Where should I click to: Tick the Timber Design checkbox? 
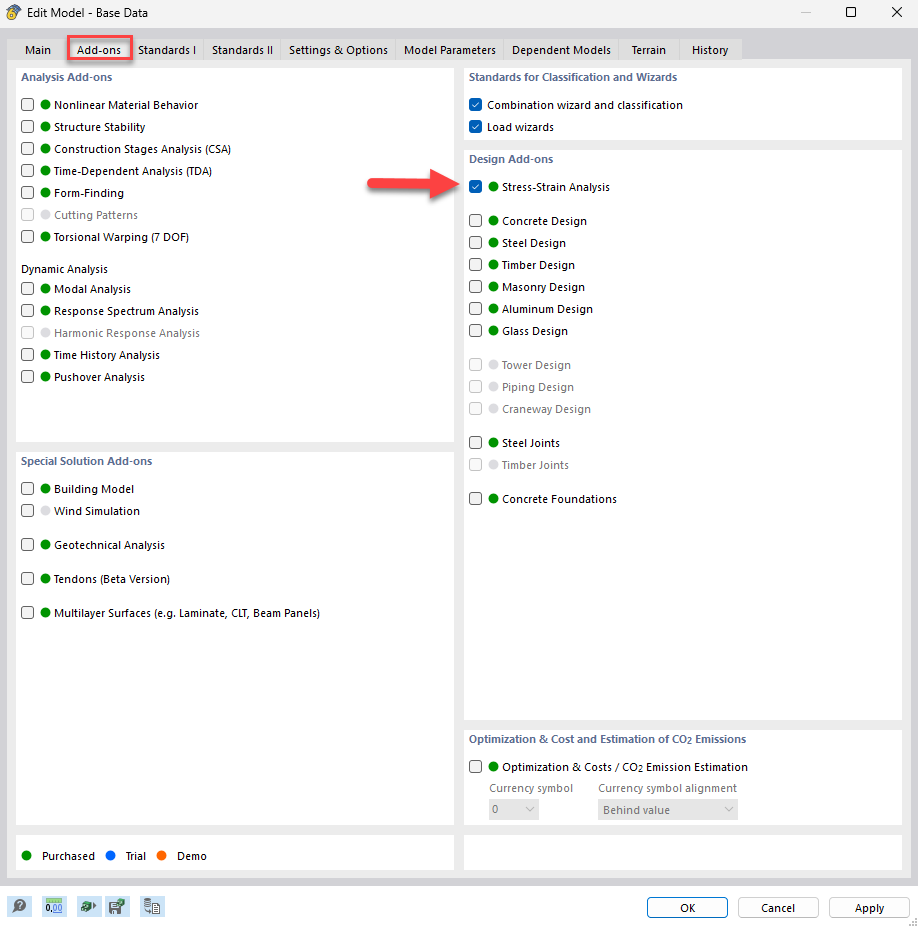point(476,265)
